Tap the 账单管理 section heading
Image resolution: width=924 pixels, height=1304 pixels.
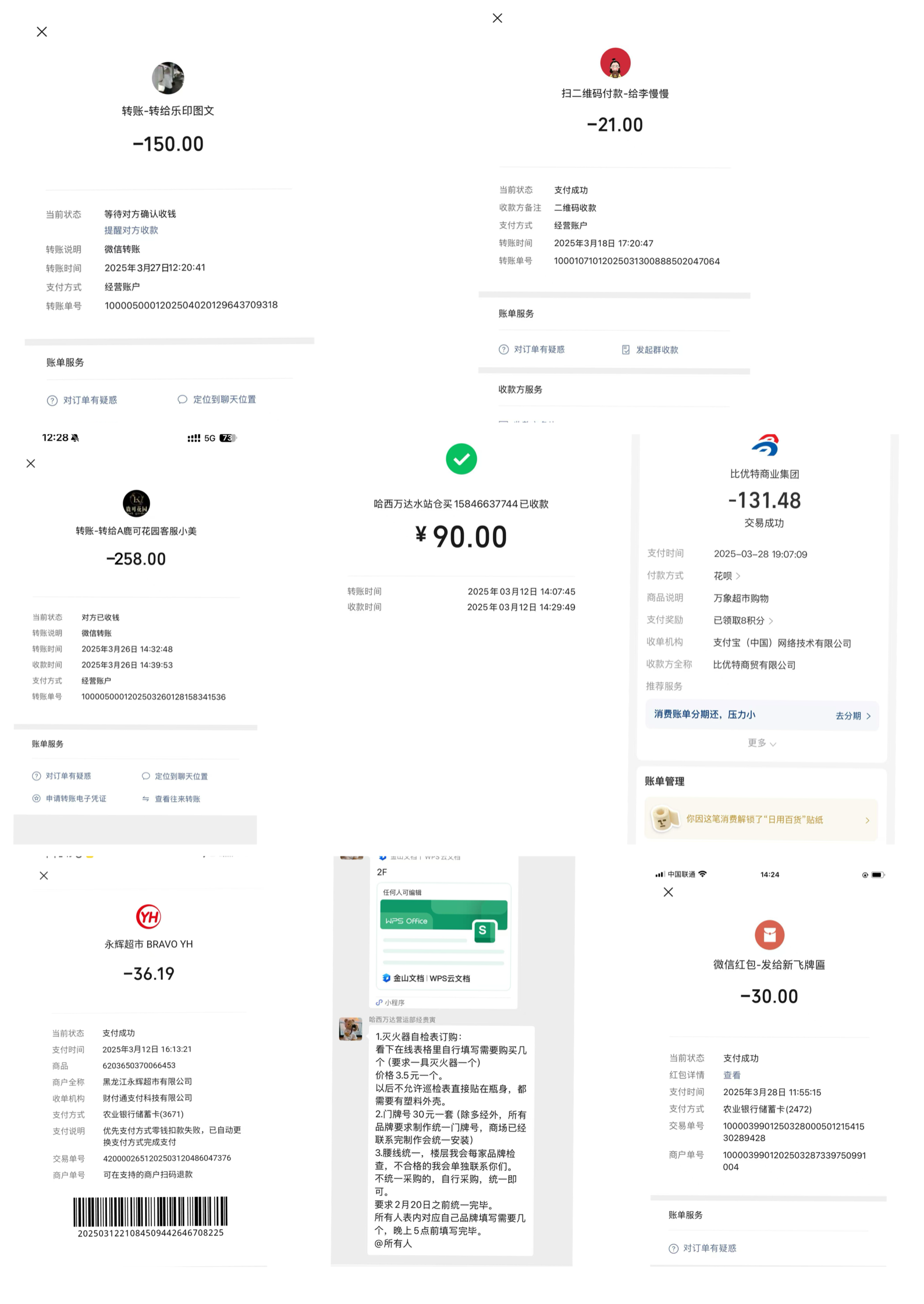click(x=664, y=781)
